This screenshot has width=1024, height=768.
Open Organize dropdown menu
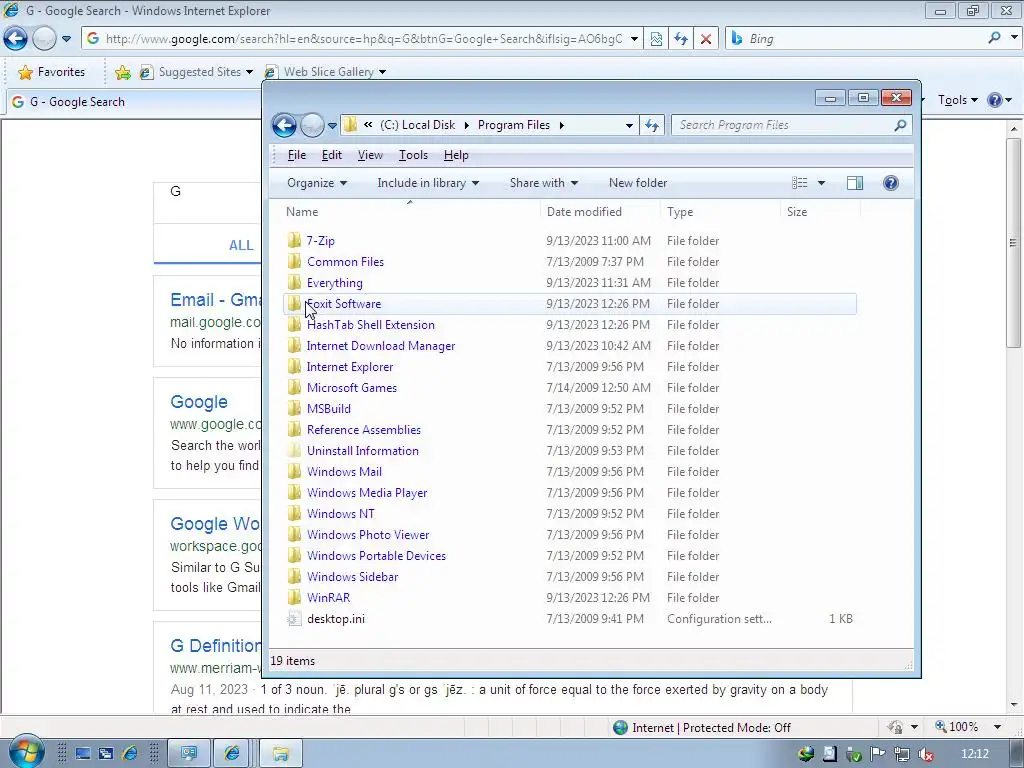point(317,183)
